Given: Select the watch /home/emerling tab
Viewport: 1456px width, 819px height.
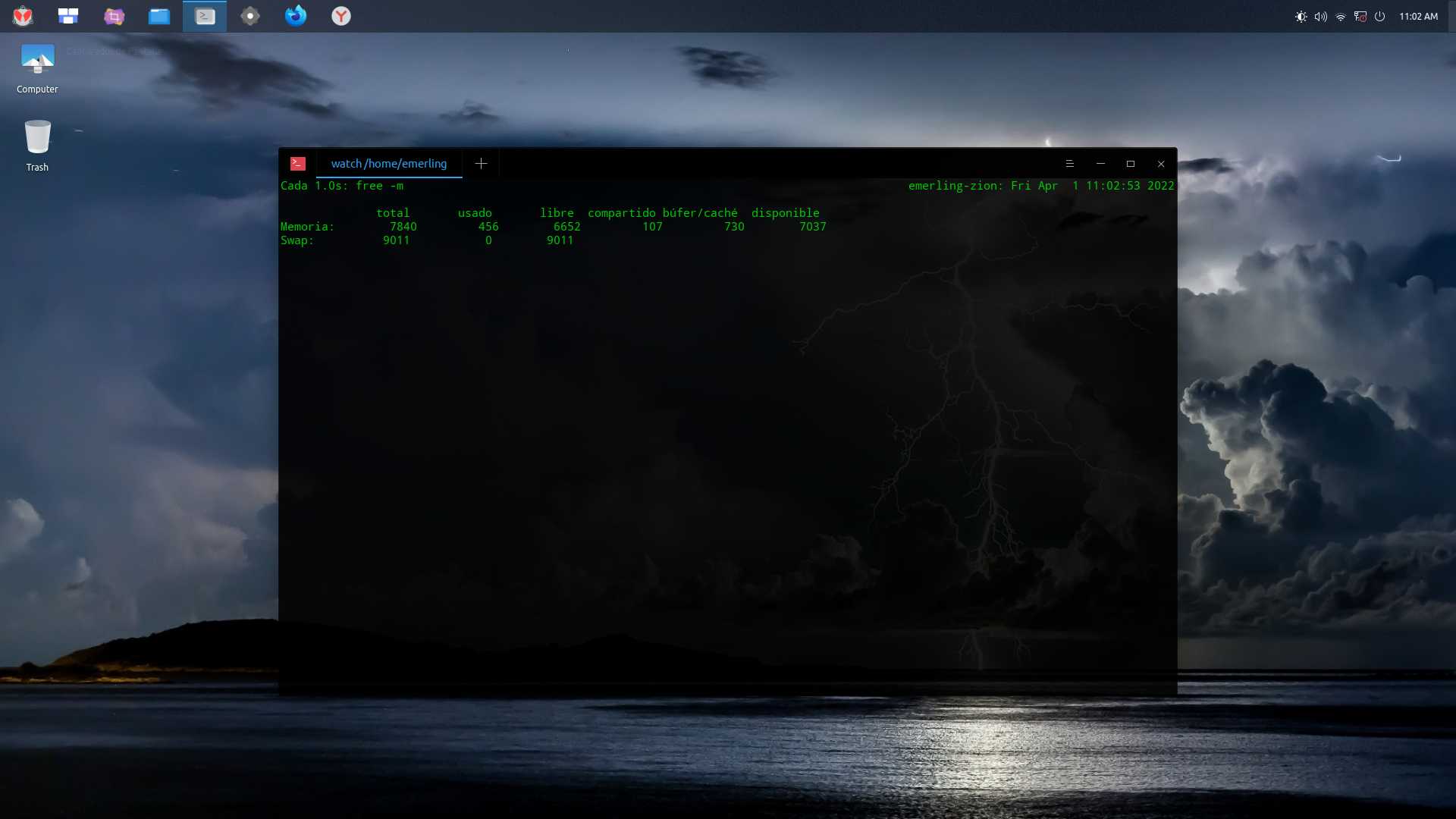Looking at the screenshot, I should pyautogui.click(x=389, y=164).
